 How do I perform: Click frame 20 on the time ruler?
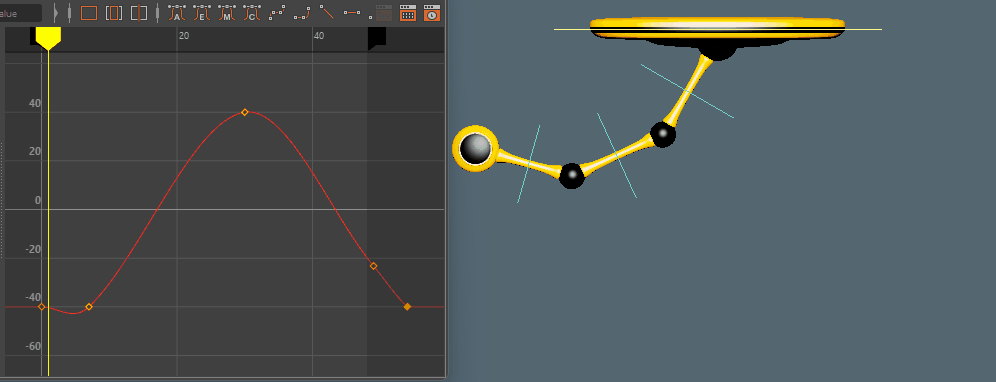[184, 36]
